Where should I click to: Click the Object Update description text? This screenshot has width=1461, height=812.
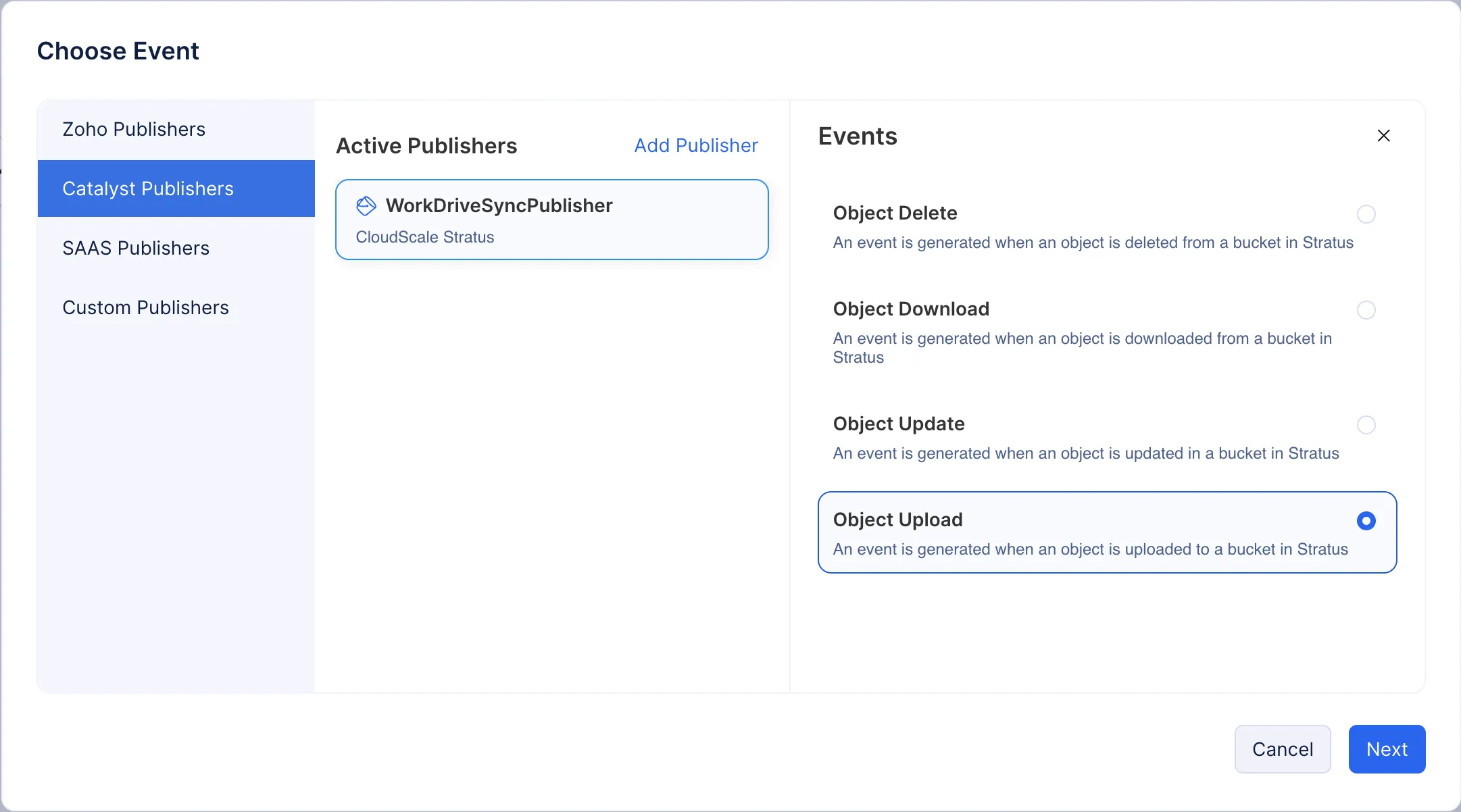click(x=1085, y=453)
